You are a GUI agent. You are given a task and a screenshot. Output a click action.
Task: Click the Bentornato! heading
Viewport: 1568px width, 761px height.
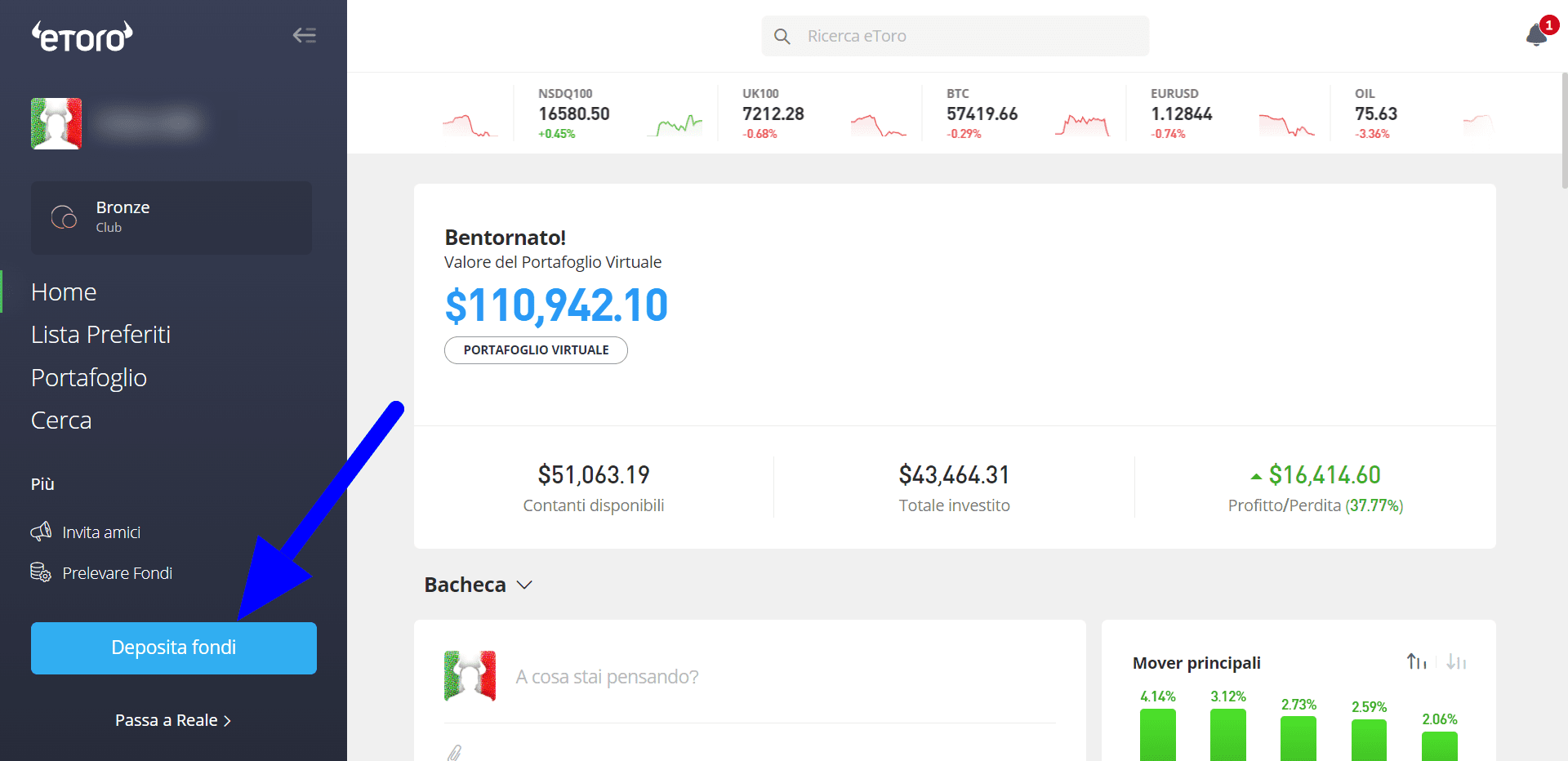tap(506, 238)
